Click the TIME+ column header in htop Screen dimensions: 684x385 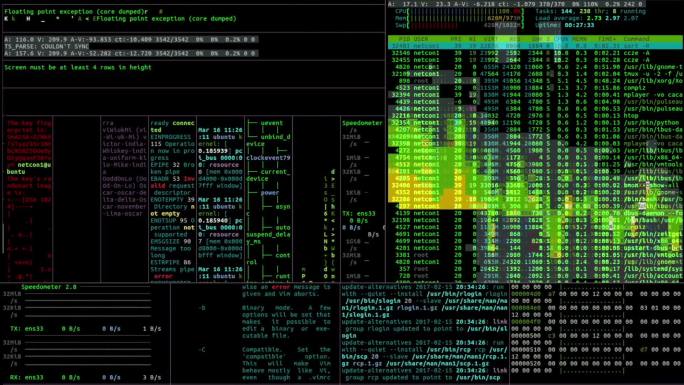coord(606,39)
